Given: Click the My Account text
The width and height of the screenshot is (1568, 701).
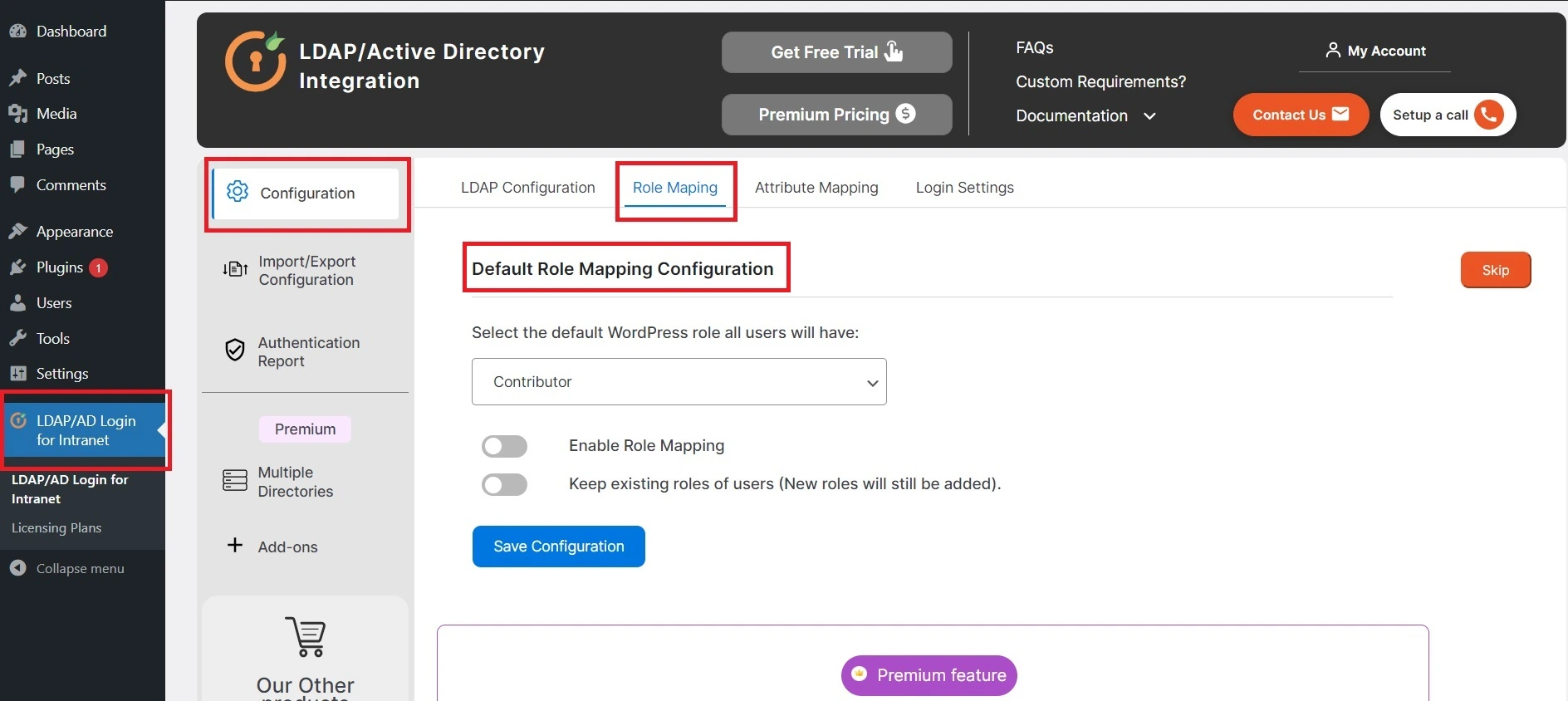Looking at the screenshot, I should click(1387, 51).
